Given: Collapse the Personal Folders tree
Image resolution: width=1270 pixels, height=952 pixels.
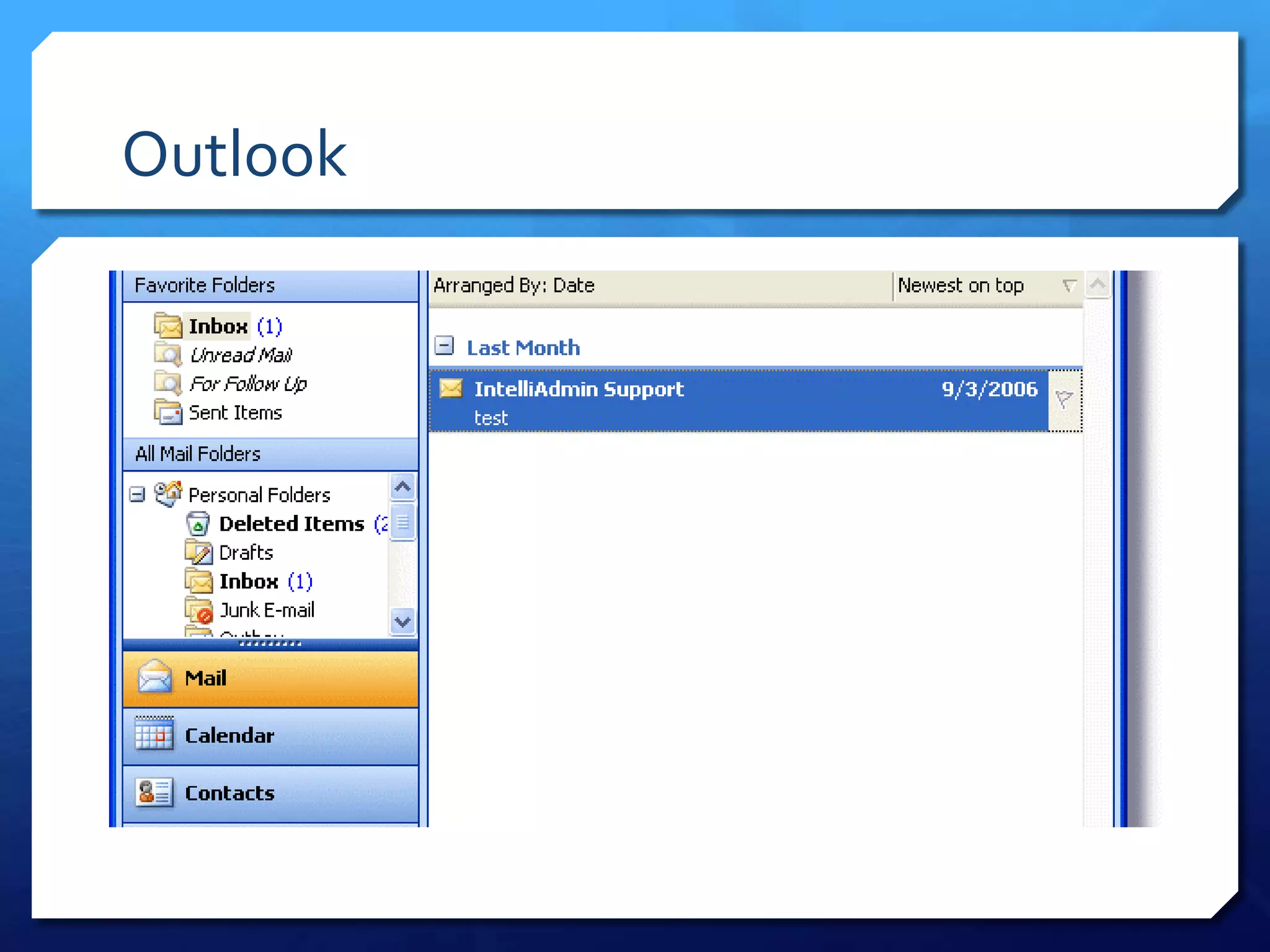Looking at the screenshot, I should [x=137, y=495].
